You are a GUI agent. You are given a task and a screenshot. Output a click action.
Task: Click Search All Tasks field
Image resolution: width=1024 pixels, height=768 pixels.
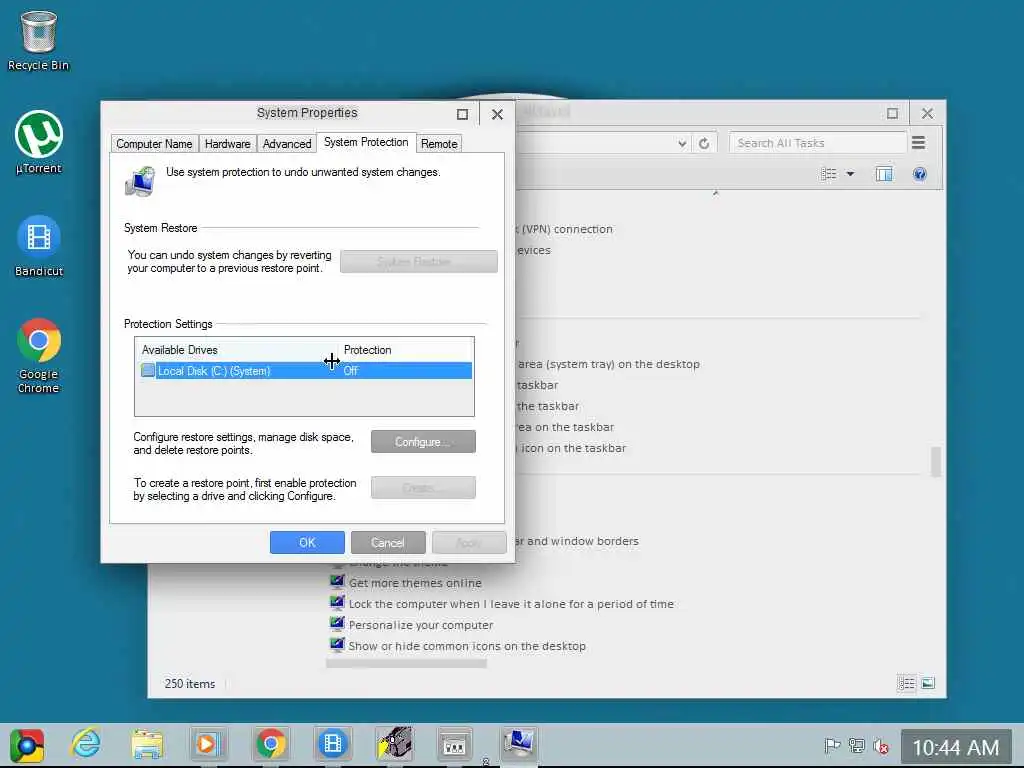(x=818, y=143)
